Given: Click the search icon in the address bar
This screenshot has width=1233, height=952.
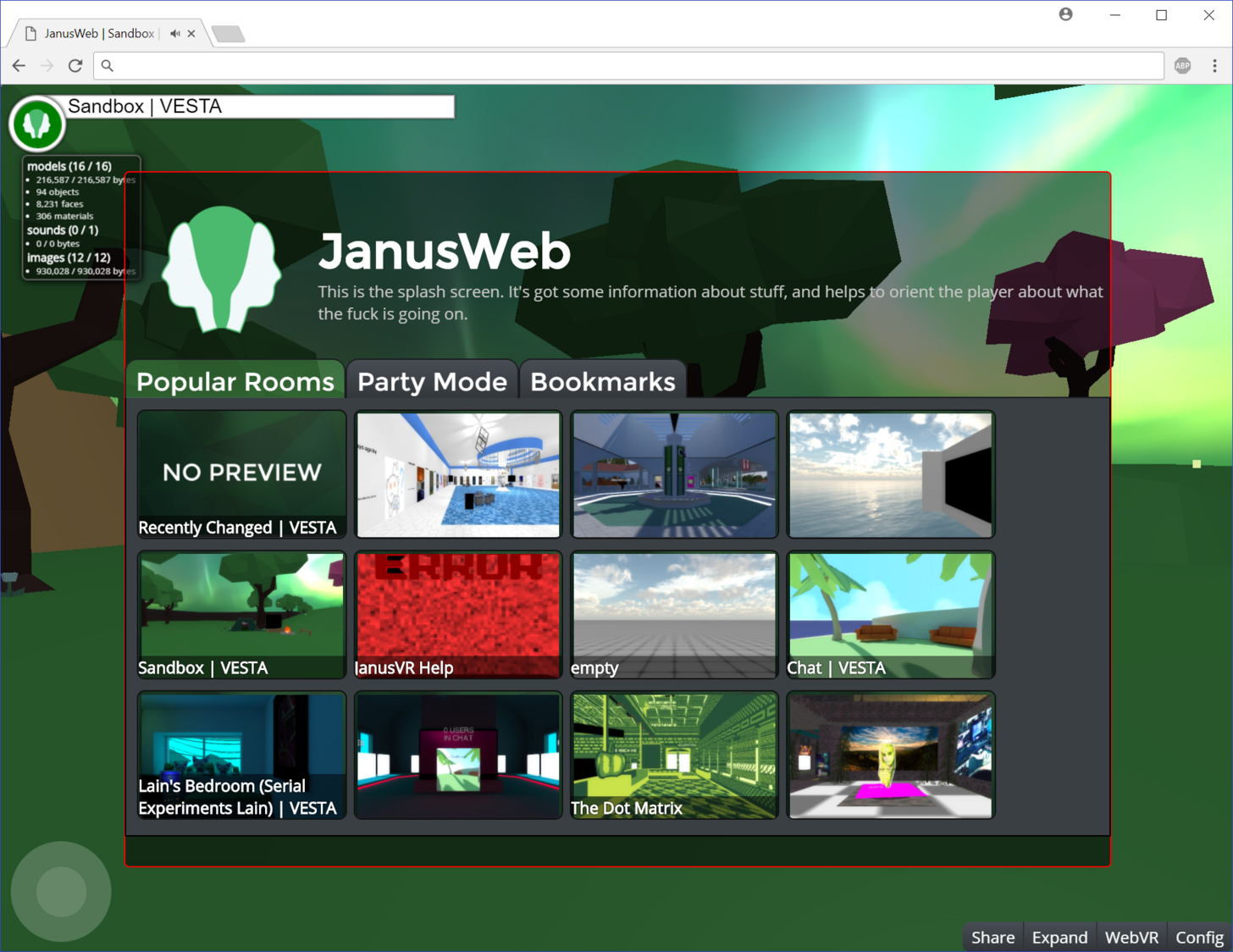Looking at the screenshot, I should (108, 65).
